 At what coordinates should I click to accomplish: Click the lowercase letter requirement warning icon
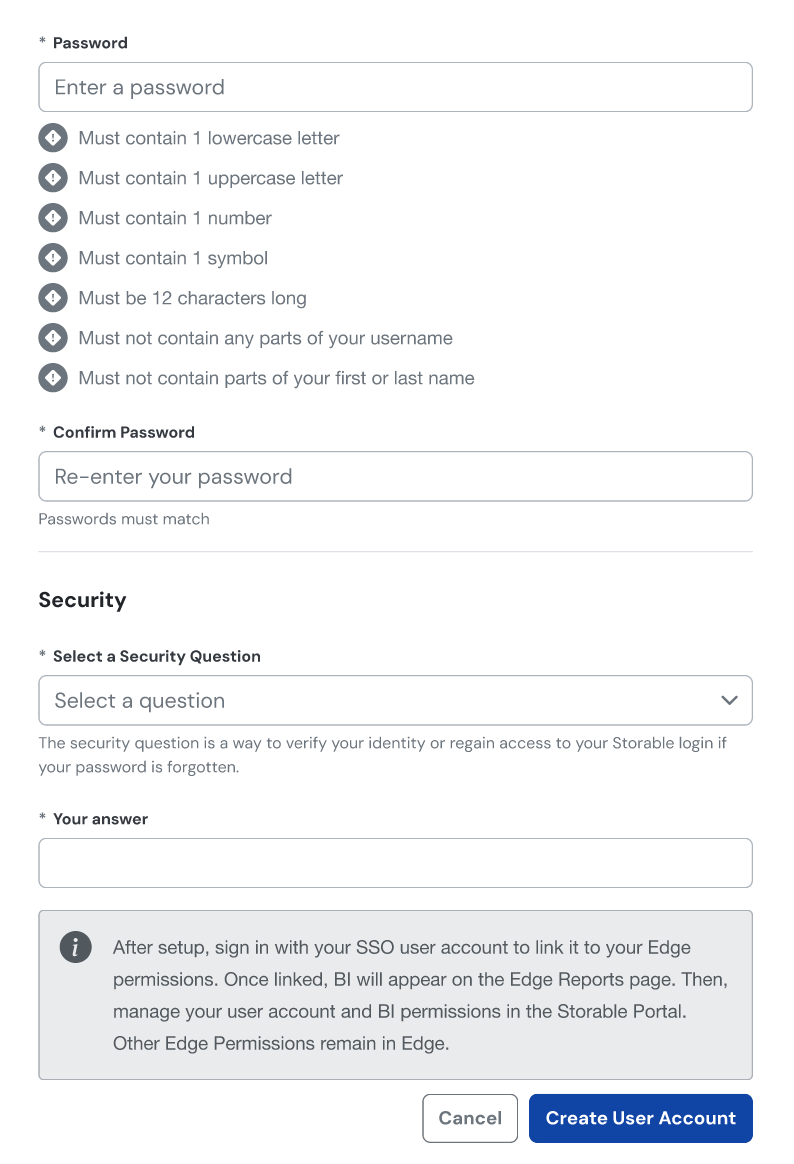pyautogui.click(x=52, y=138)
